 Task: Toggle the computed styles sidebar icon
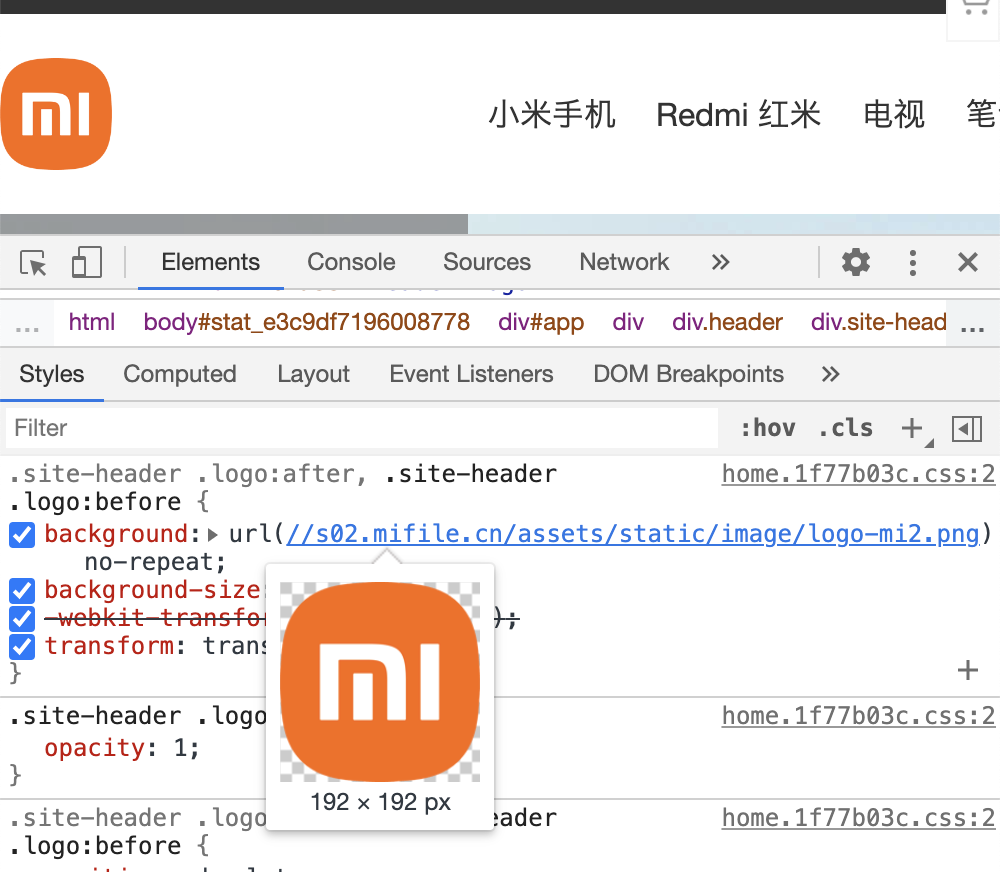tap(967, 429)
